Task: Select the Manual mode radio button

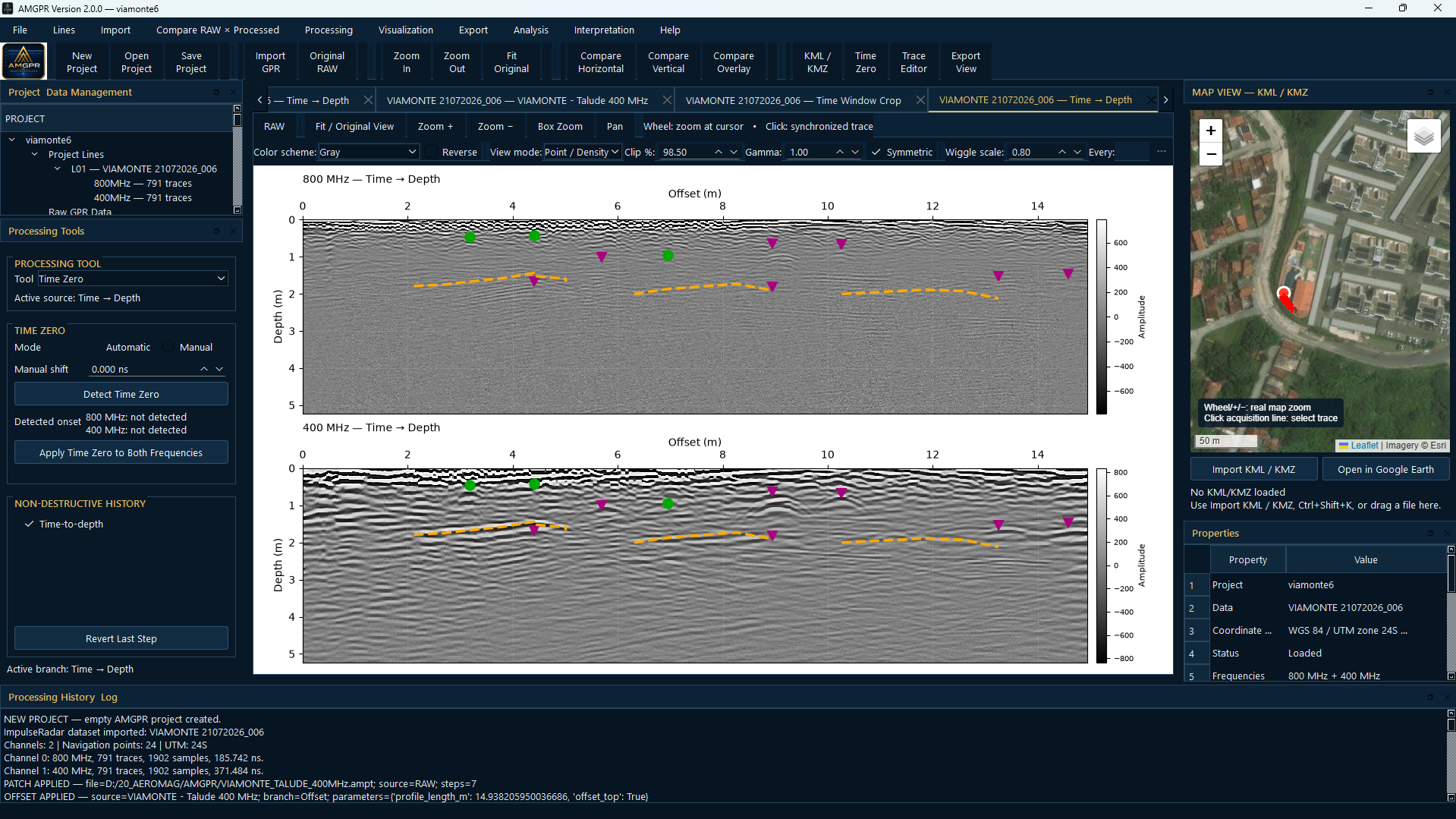Action: (168, 347)
